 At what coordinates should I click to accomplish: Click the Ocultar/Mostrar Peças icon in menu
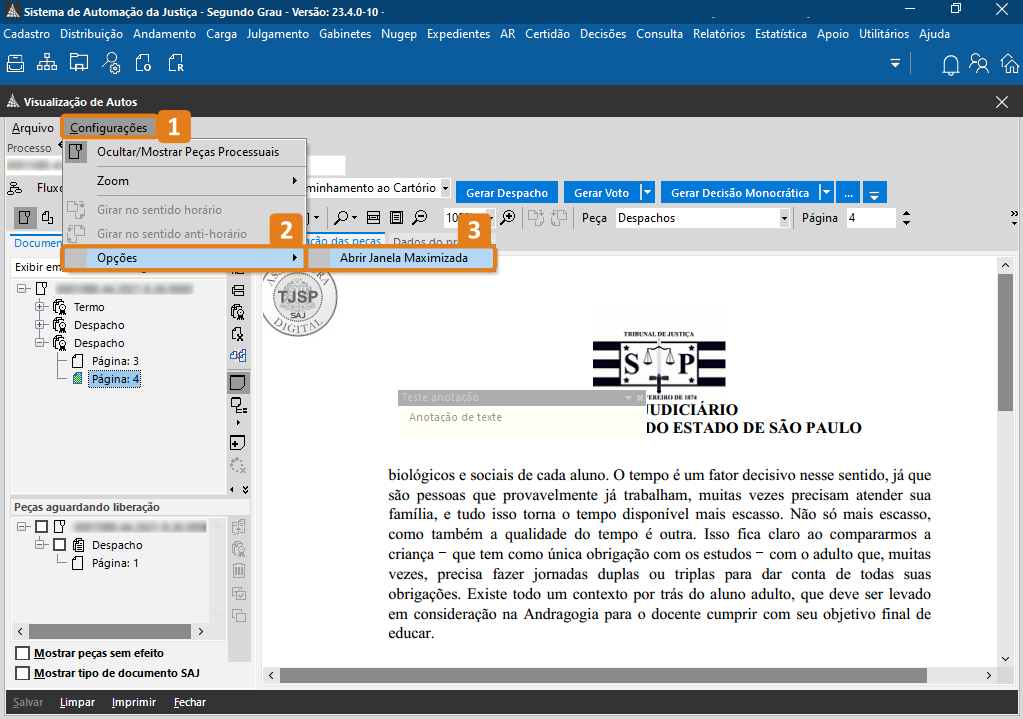[x=76, y=152]
